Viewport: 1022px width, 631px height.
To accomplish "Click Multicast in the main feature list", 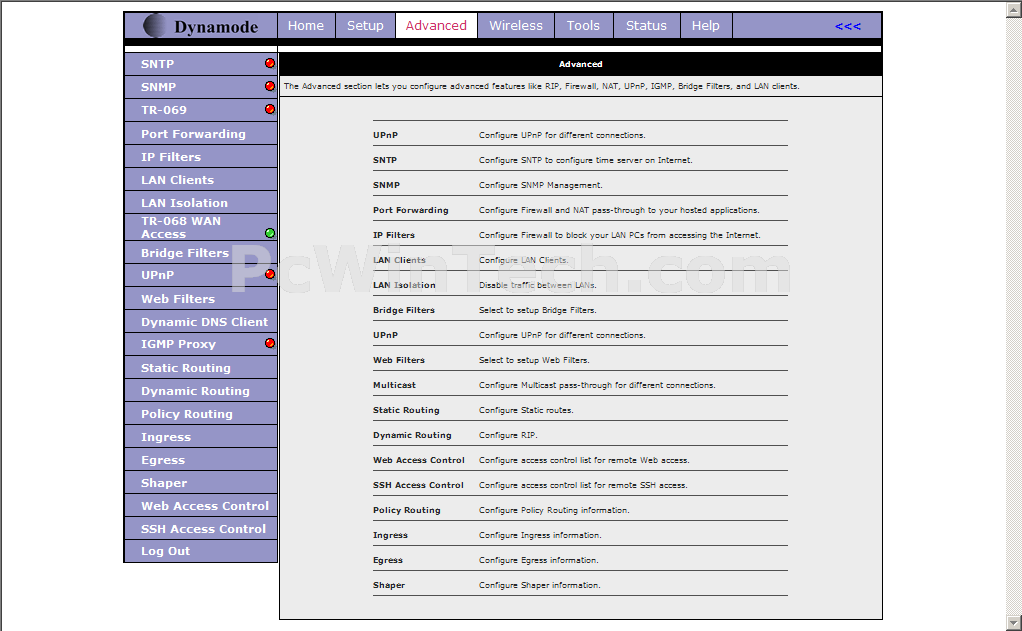I will coord(394,385).
